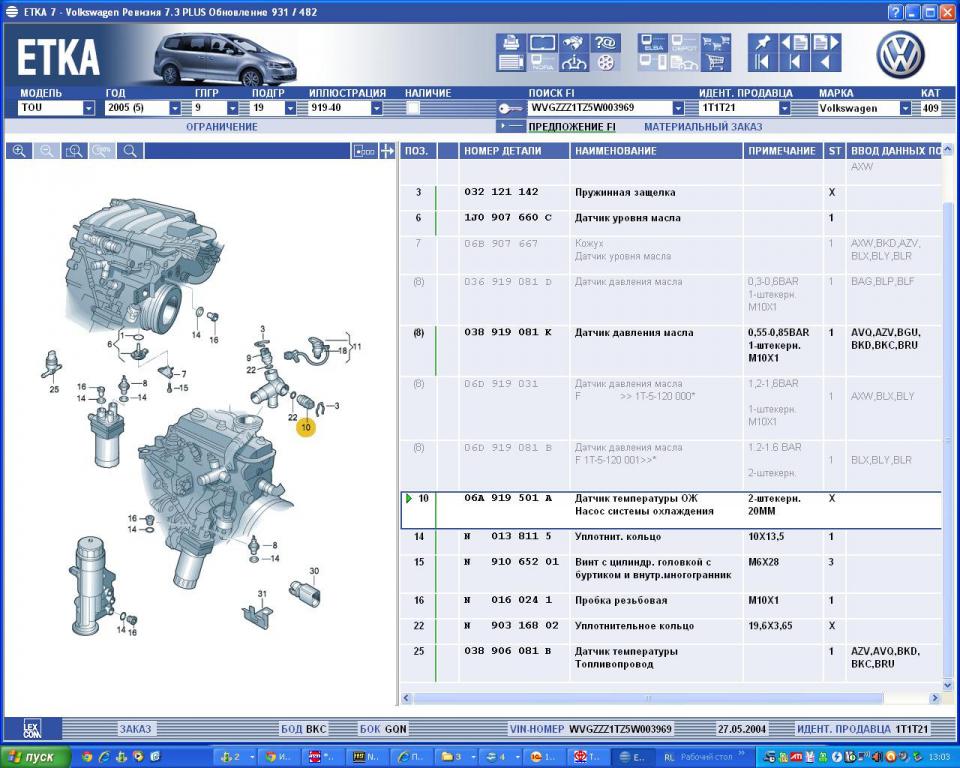The height and width of the screenshot is (768, 960).
Task: Expand the МАРКА Volkswagen dropdown
Action: (x=906, y=108)
